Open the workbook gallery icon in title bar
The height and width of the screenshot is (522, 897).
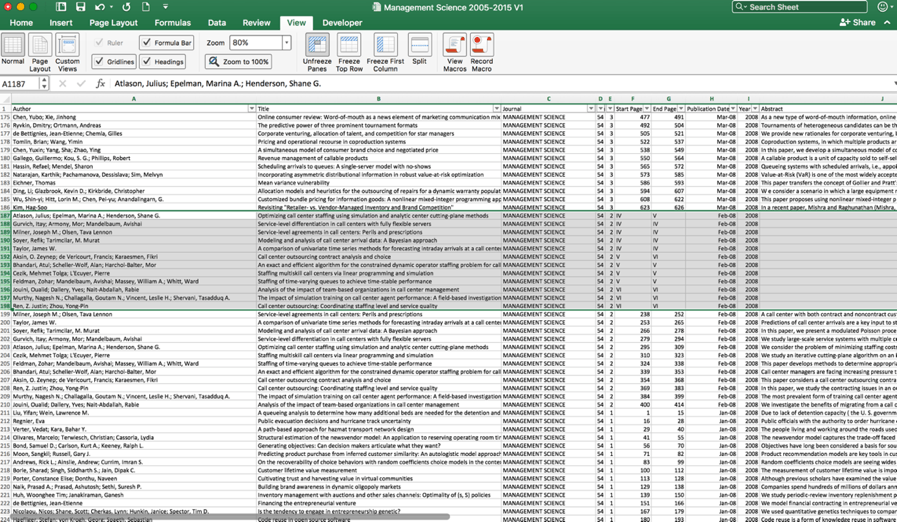pyautogui.click(x=61, y=7)
